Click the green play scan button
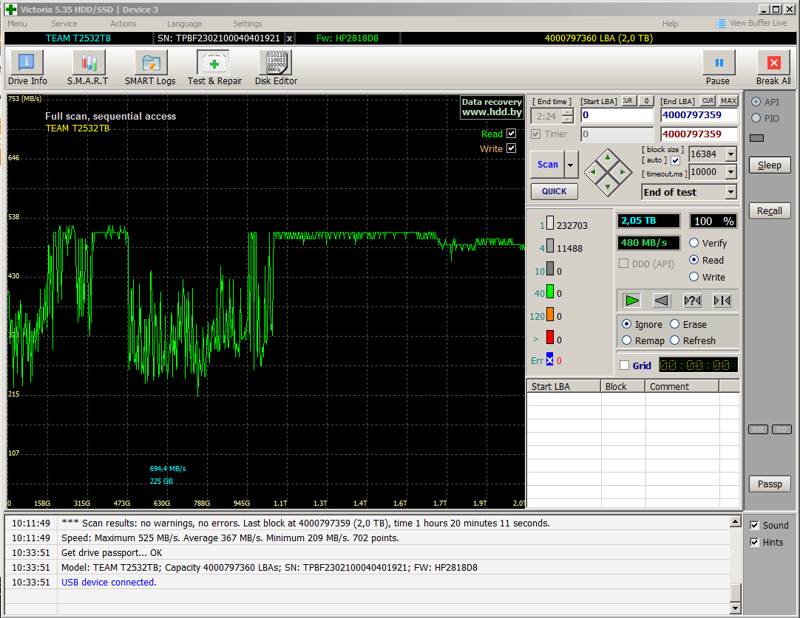 pos(632,301)
